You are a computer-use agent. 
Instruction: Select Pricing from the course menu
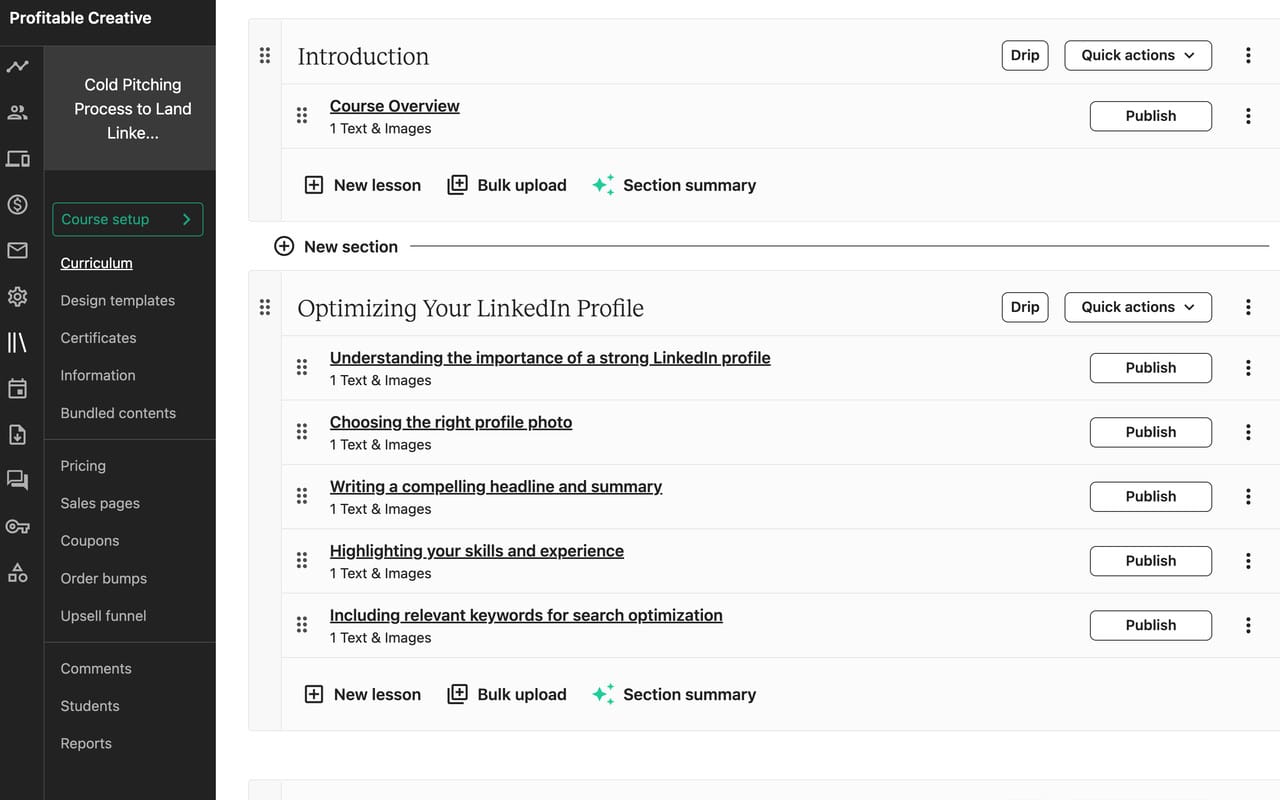click(83, 465)
